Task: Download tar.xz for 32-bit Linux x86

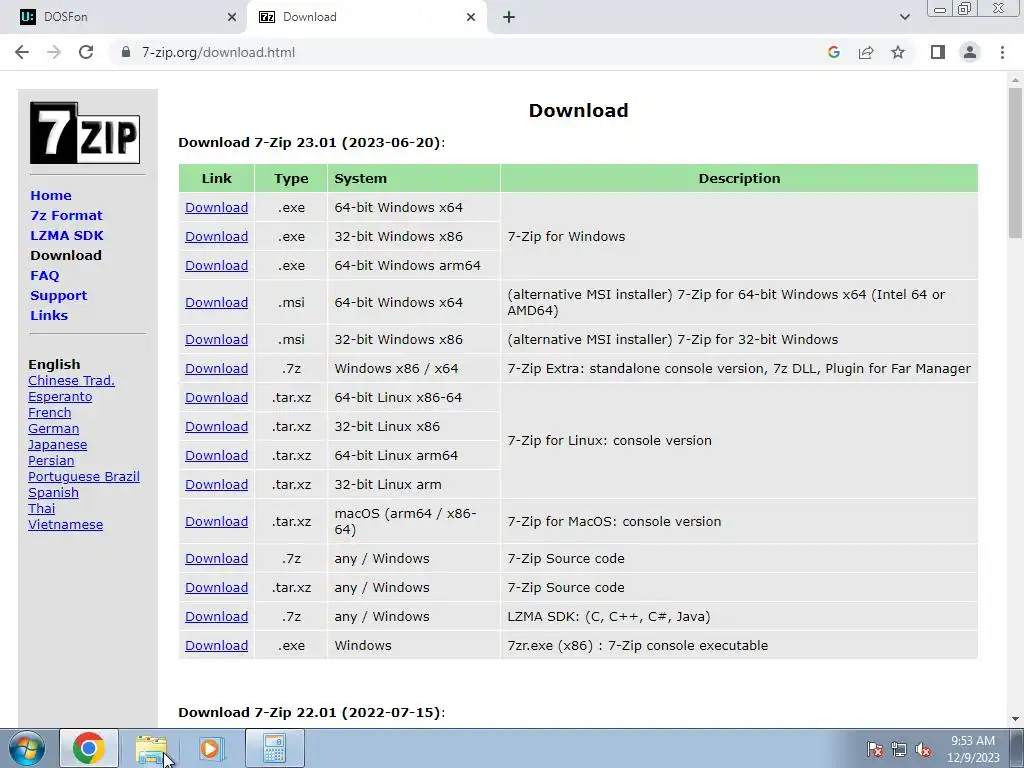Action: [216, 426]
